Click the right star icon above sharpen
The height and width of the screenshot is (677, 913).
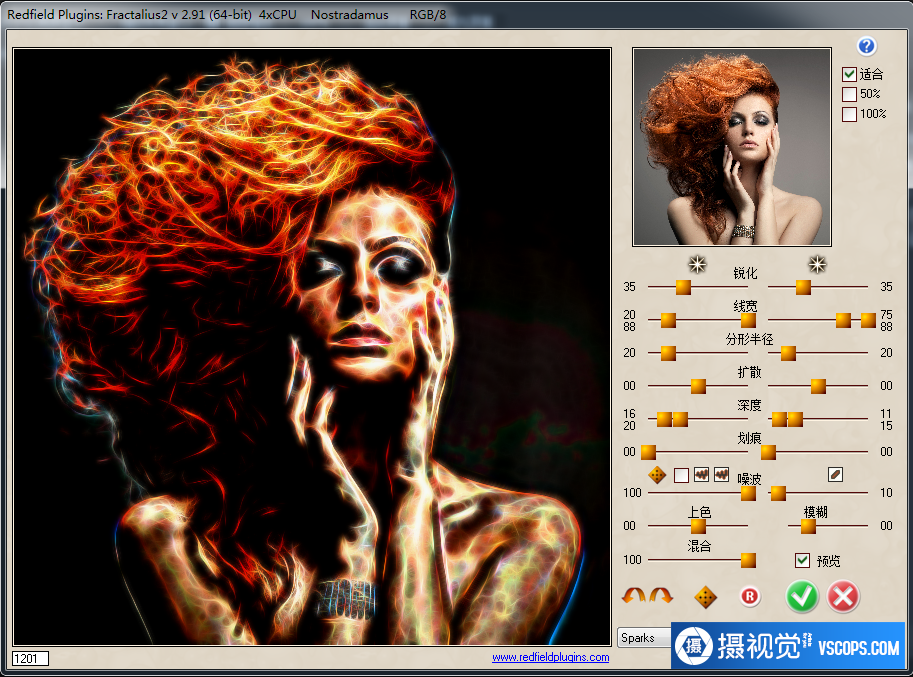coord(818,264)
